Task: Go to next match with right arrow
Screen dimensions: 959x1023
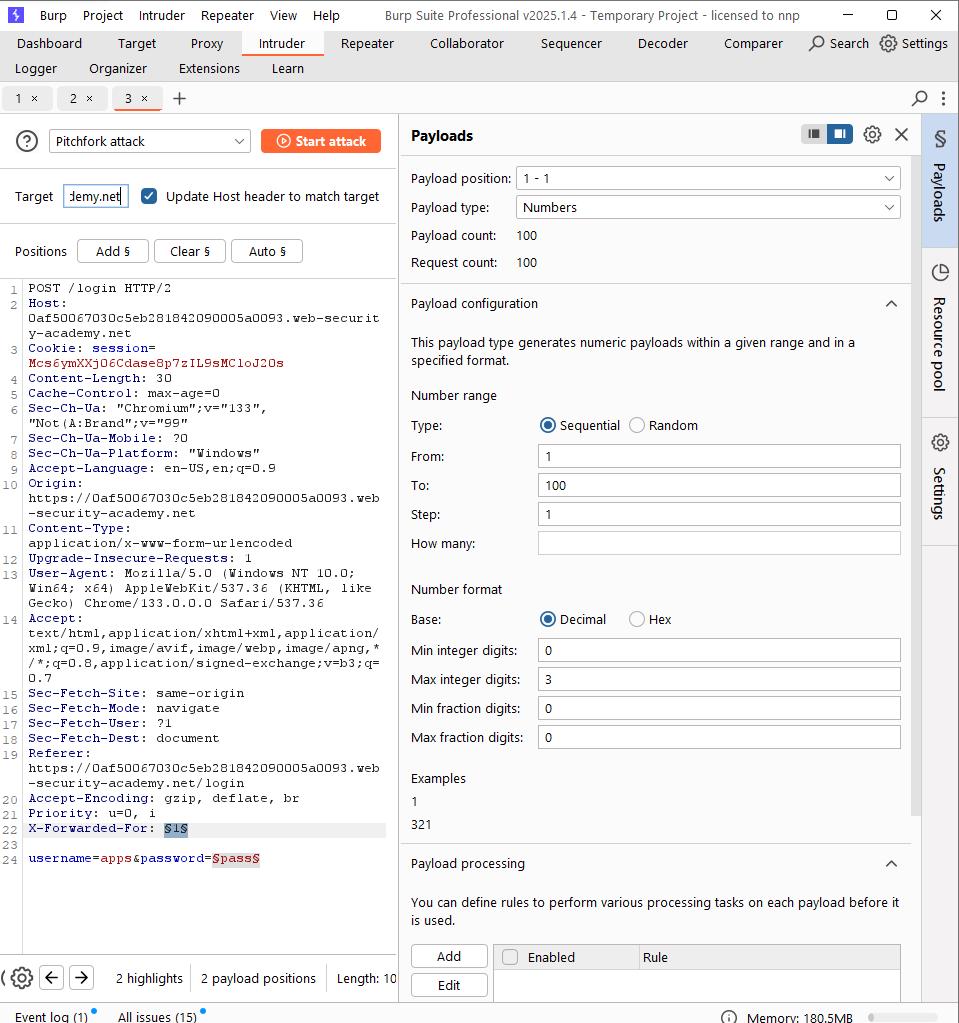Action: 82,977
